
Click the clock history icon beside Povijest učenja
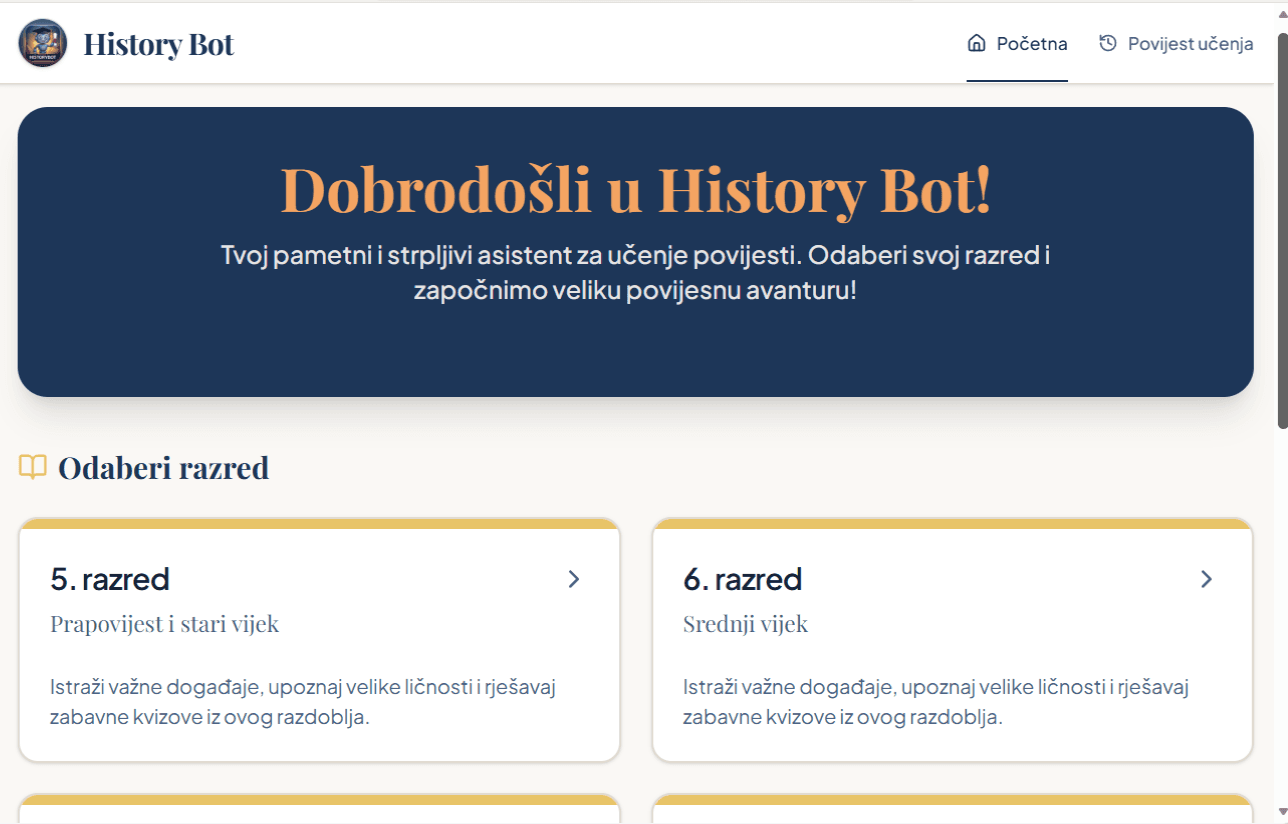point(1108,43)
